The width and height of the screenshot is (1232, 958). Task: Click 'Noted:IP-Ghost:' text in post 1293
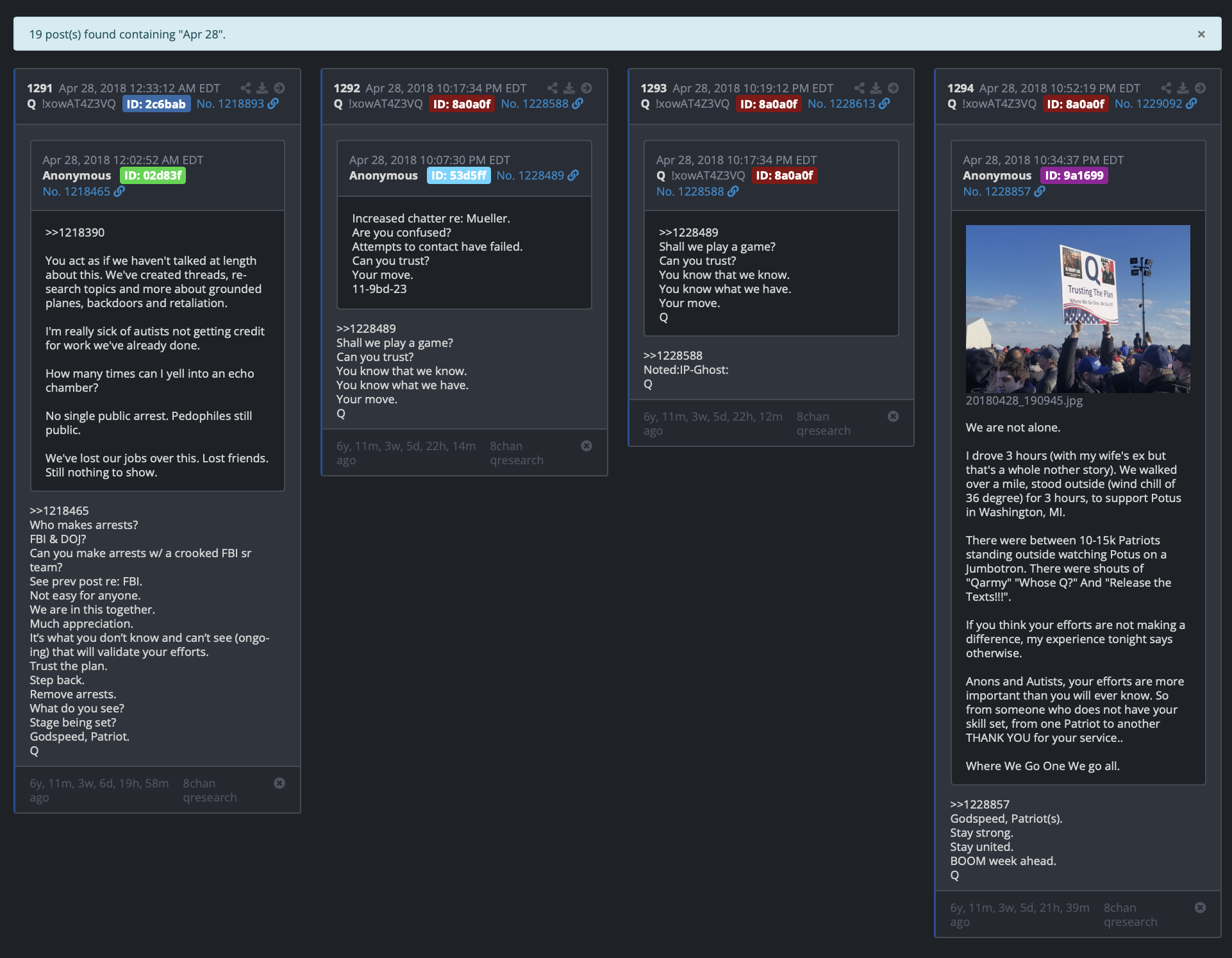tap(686, 370)
